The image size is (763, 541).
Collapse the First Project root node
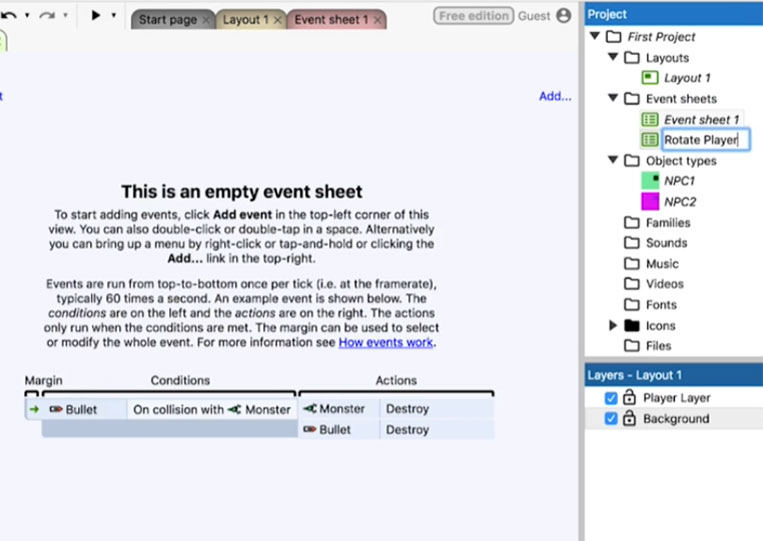coord(595,36)
